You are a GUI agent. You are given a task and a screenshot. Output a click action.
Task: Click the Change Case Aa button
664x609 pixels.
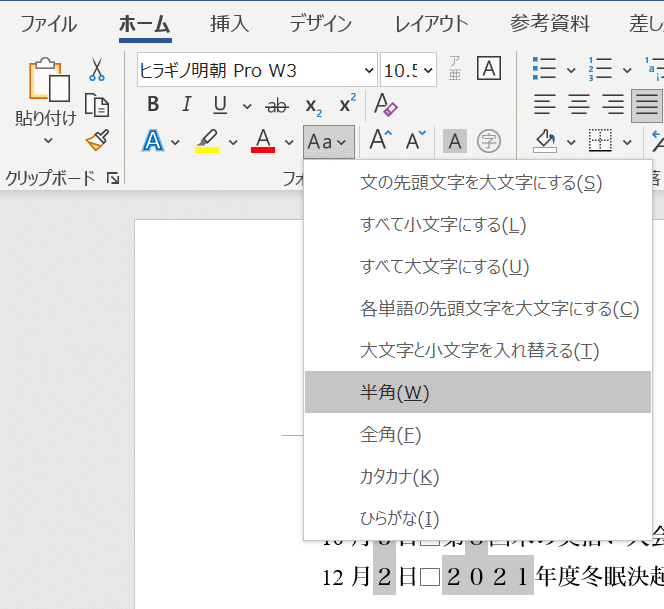(x=329, y=142)
